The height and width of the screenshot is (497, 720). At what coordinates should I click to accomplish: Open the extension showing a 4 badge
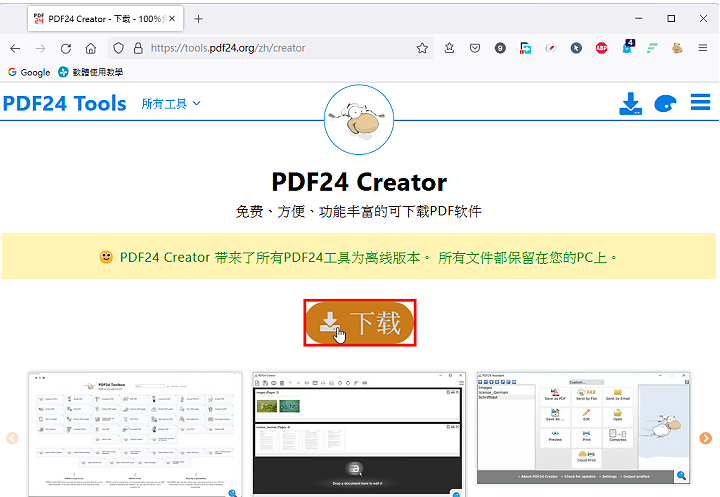click(627, 47)
